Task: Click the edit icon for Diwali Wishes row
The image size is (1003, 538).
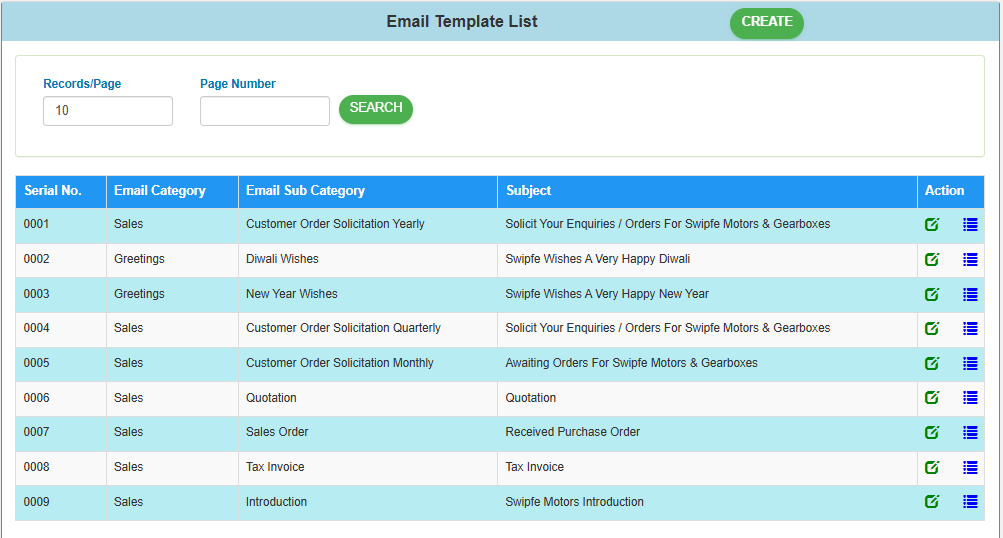Action: pos(932,259)
